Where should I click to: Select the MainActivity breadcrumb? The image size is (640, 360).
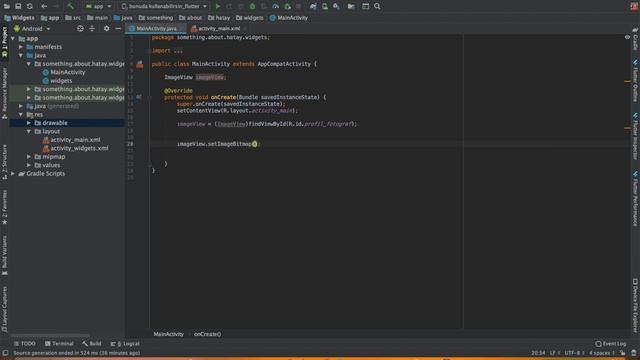point(289,18)
